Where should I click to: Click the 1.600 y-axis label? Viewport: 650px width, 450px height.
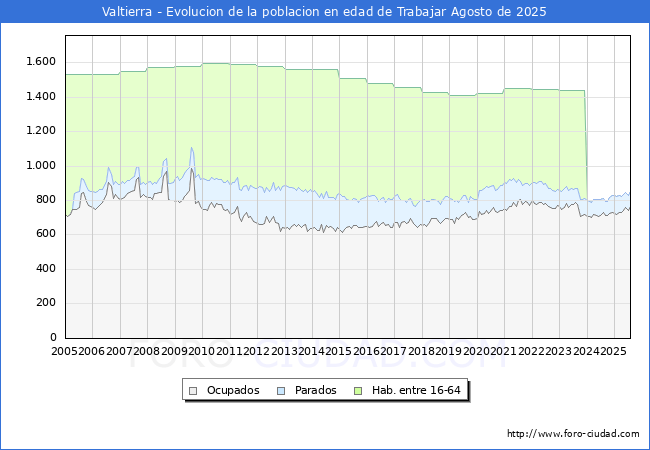(39, 62)
